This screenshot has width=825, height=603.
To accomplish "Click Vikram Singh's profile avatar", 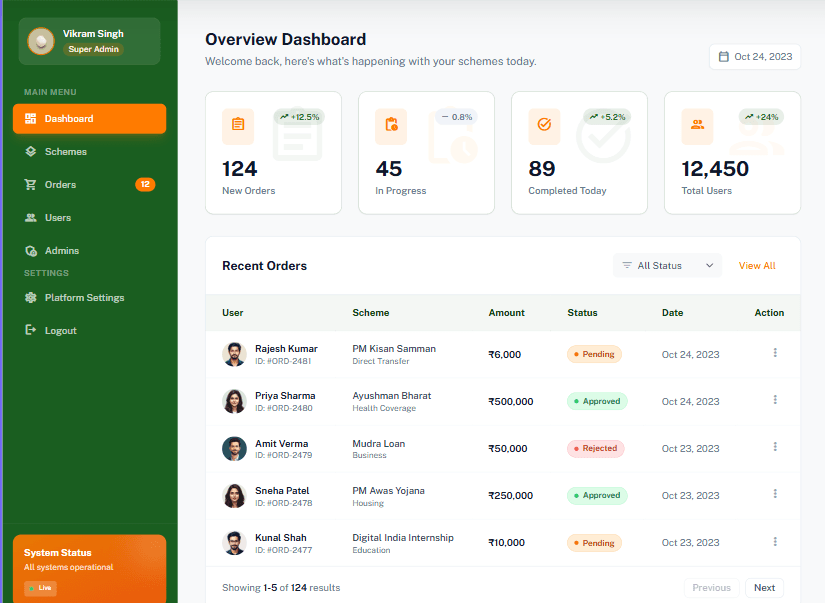I will point(41,41).
